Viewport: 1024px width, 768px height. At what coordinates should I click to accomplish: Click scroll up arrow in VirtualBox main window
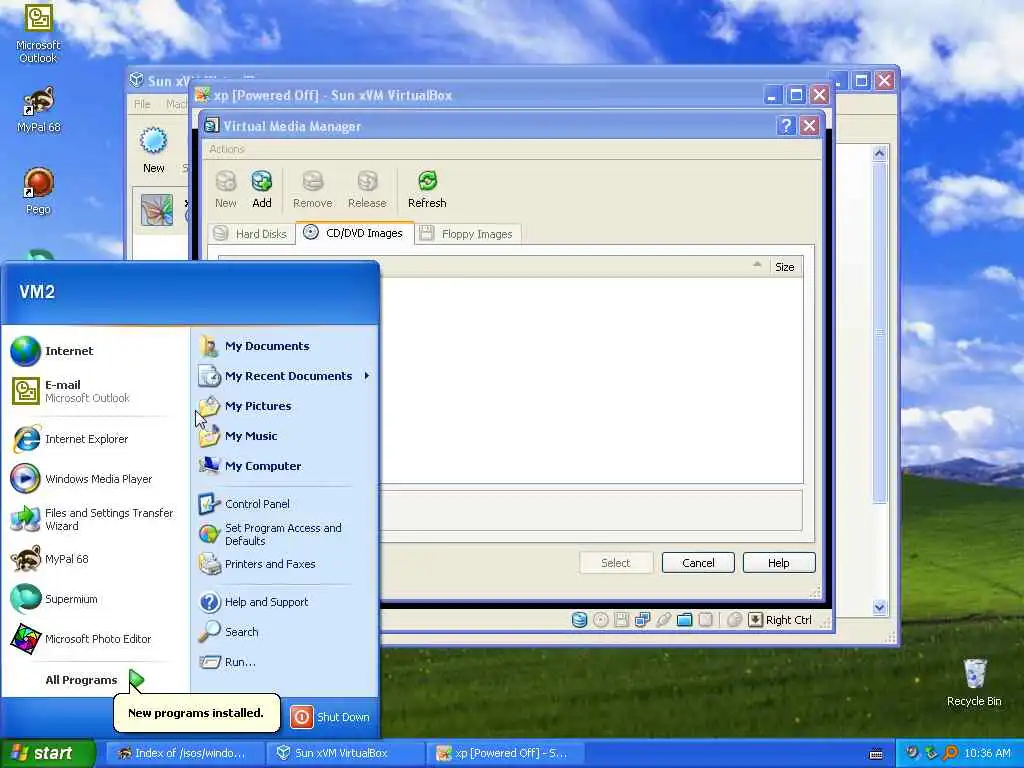pos(879,154)
